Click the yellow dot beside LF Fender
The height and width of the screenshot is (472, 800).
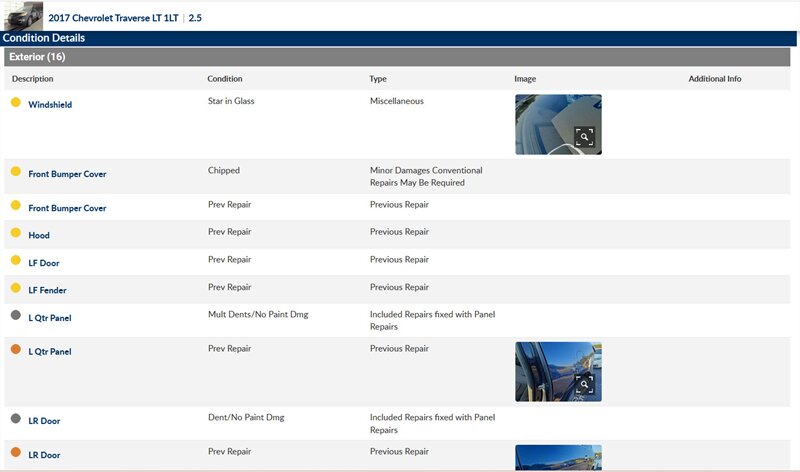pyautogui.click(x=16, y=289)
